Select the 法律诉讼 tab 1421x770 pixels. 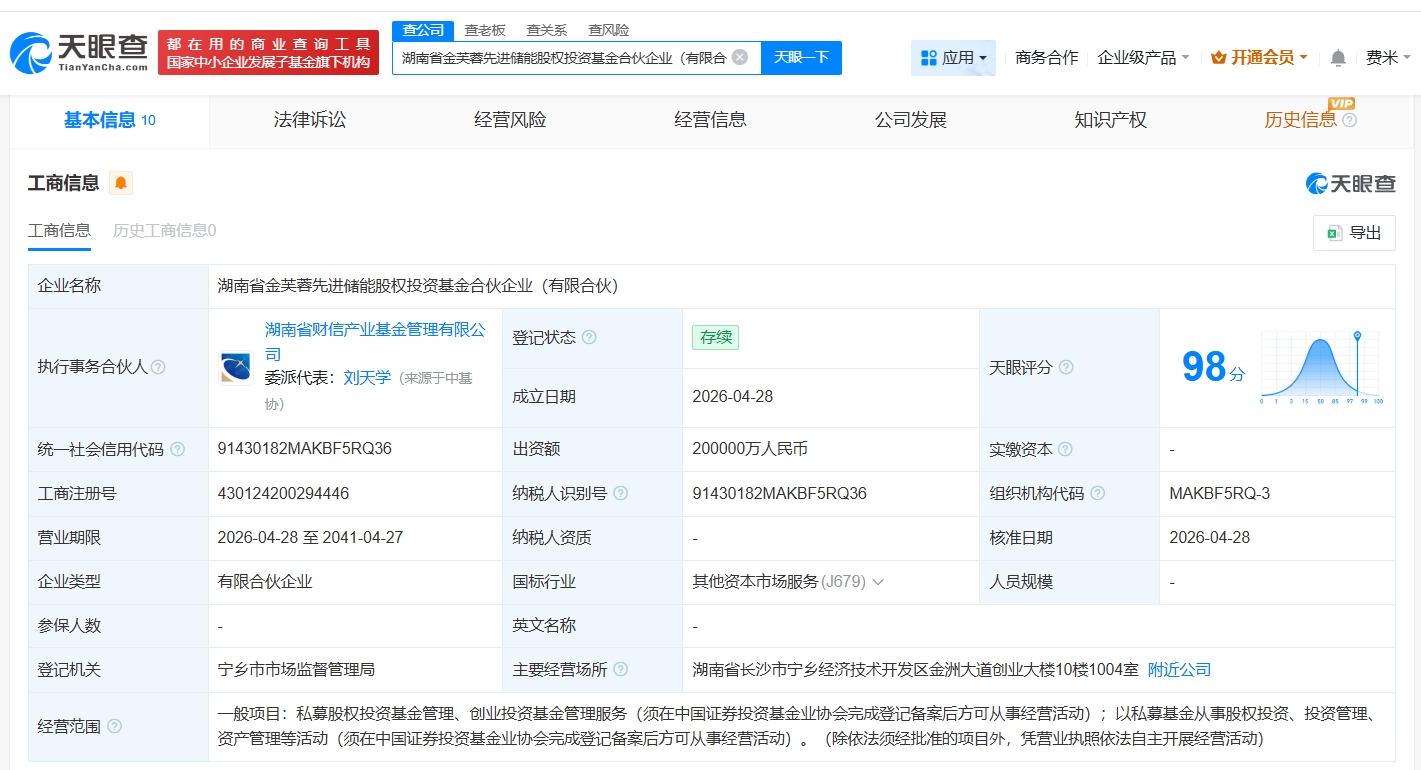click(x=310, y=120)
